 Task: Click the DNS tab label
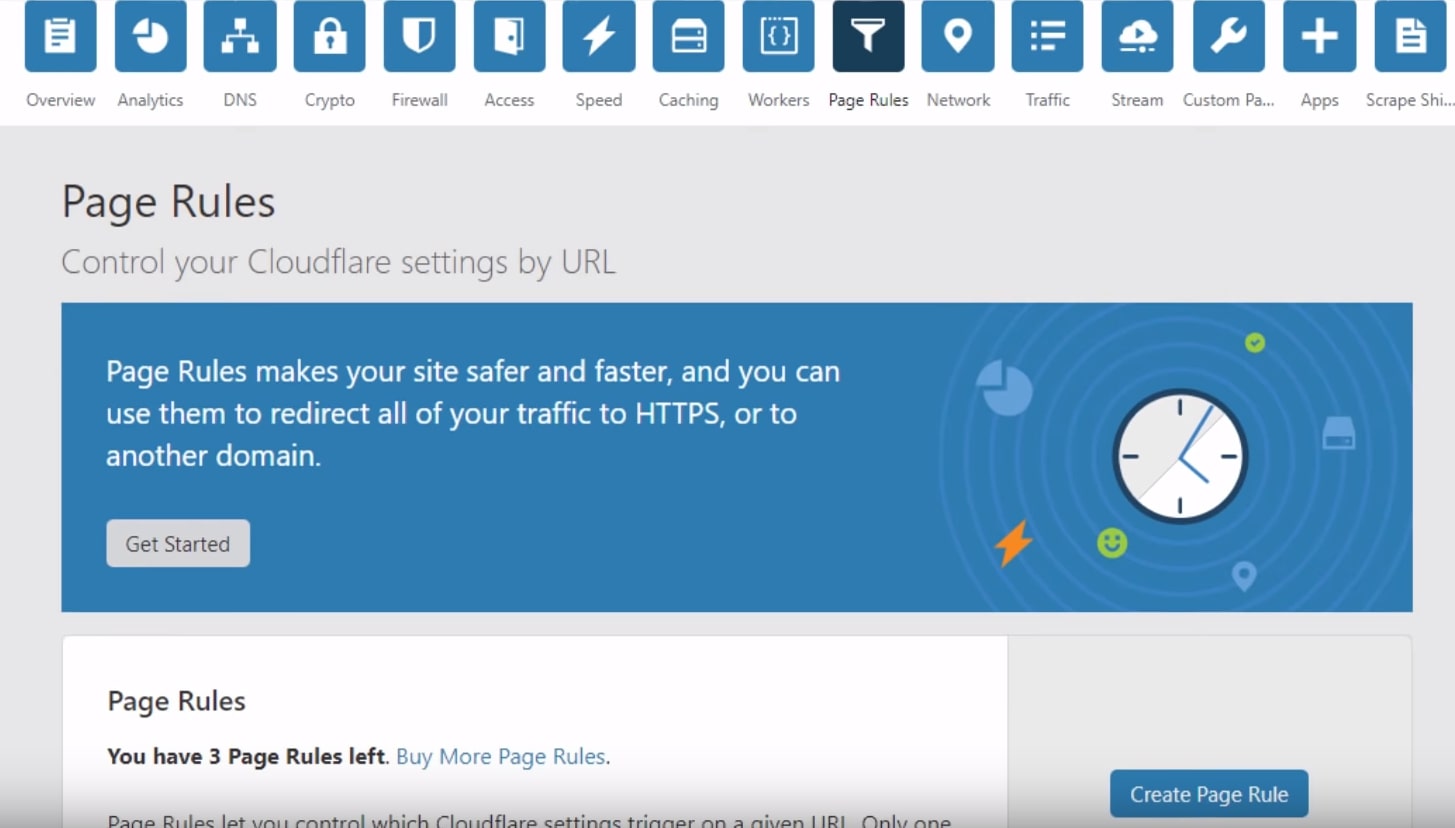(x=240, y=100)
